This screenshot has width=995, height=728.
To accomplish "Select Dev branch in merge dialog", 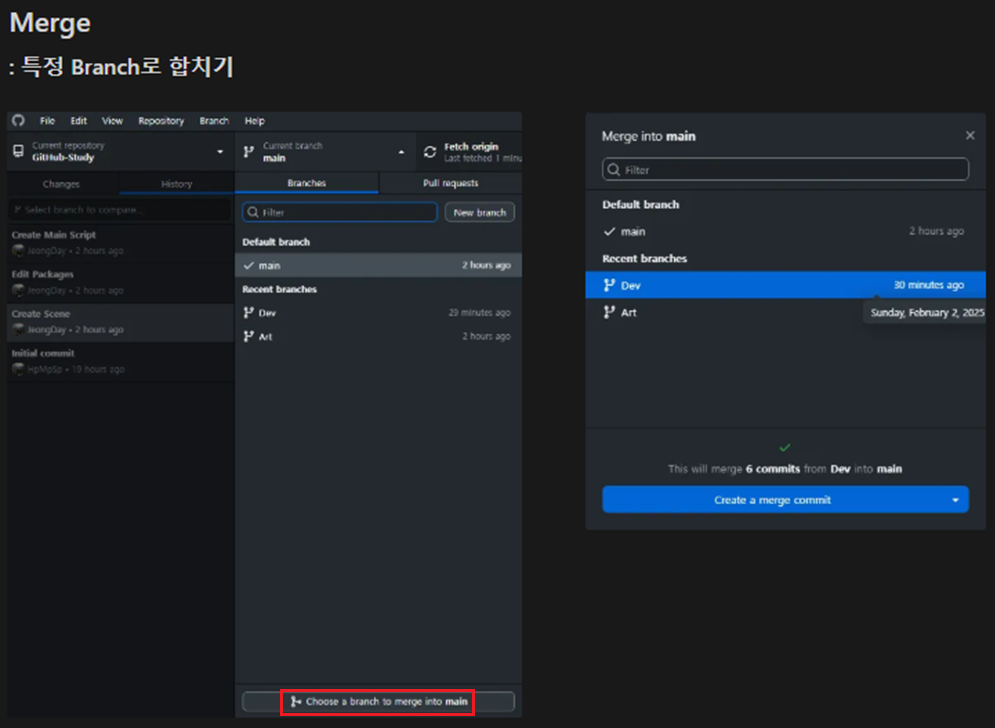I will (x=785, y=285).
